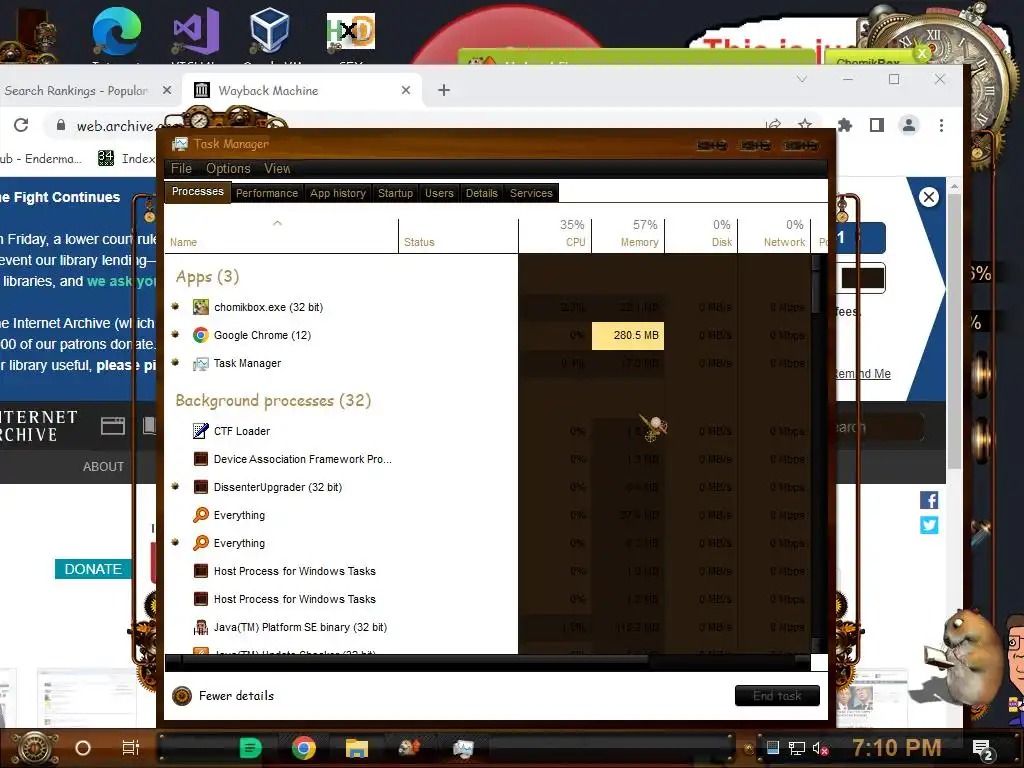Open a new Chrome tab
The image size is (1024, 768).
pyautogui.click(x=444, y=90)
